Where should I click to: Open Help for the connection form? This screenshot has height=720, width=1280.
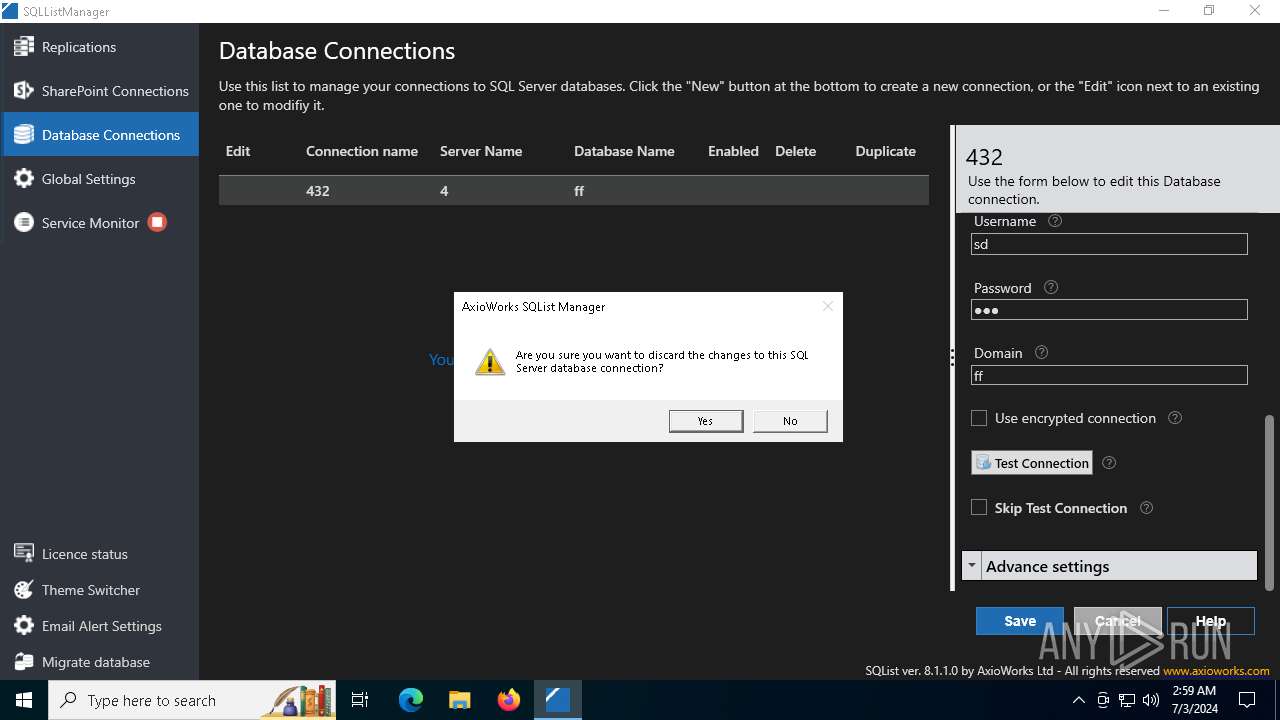[x=1210, y=621]
